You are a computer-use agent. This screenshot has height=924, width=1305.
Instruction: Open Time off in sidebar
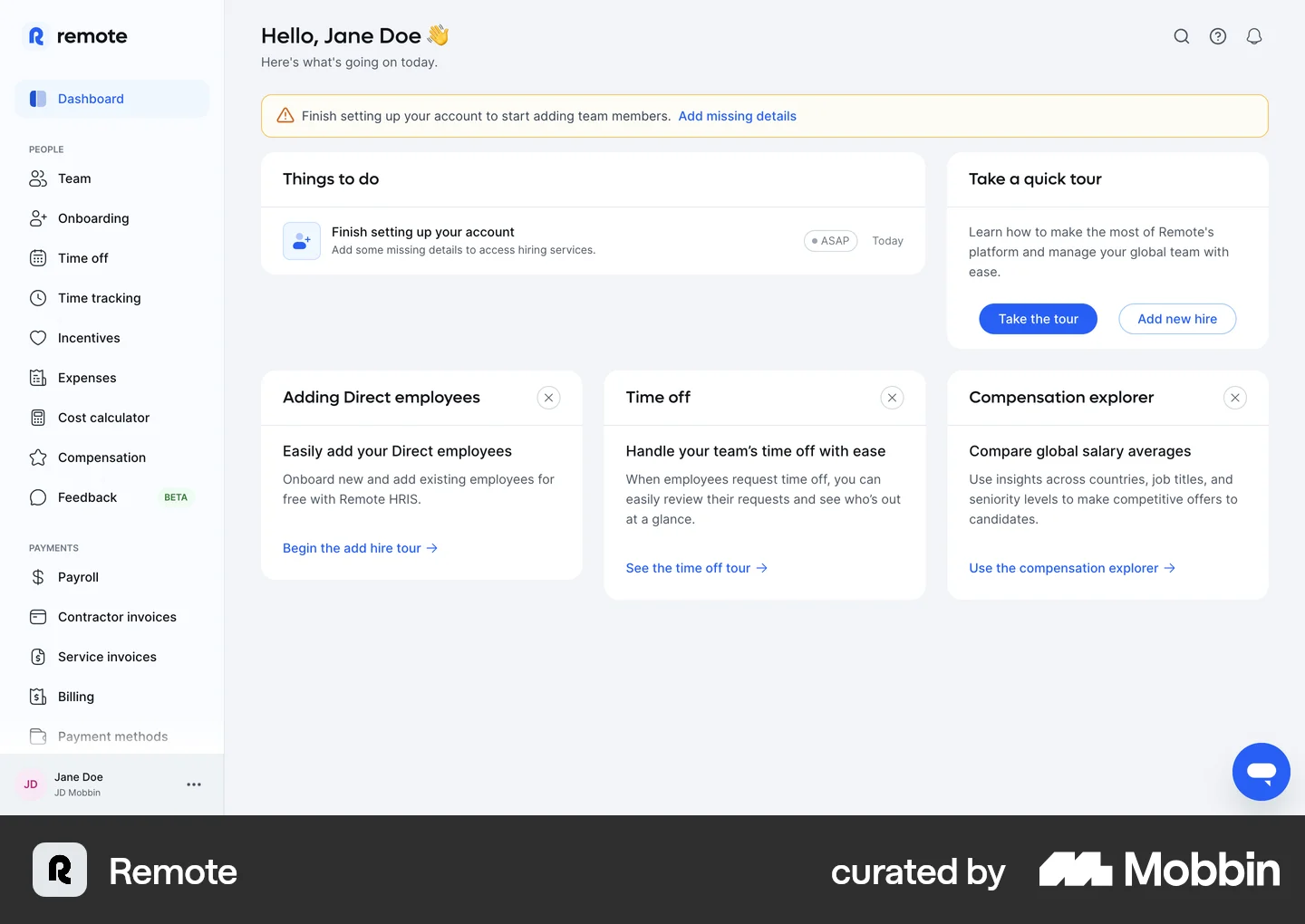(111, 258)
